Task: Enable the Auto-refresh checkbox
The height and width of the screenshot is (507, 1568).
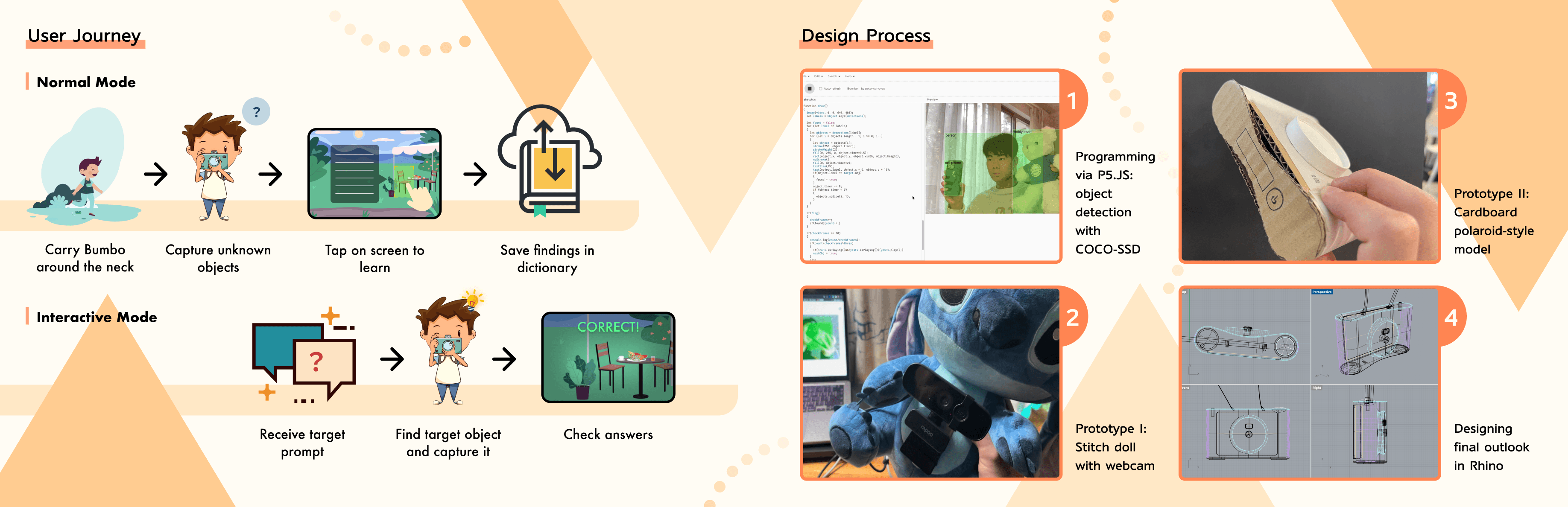Action: [x=821, y=88]
